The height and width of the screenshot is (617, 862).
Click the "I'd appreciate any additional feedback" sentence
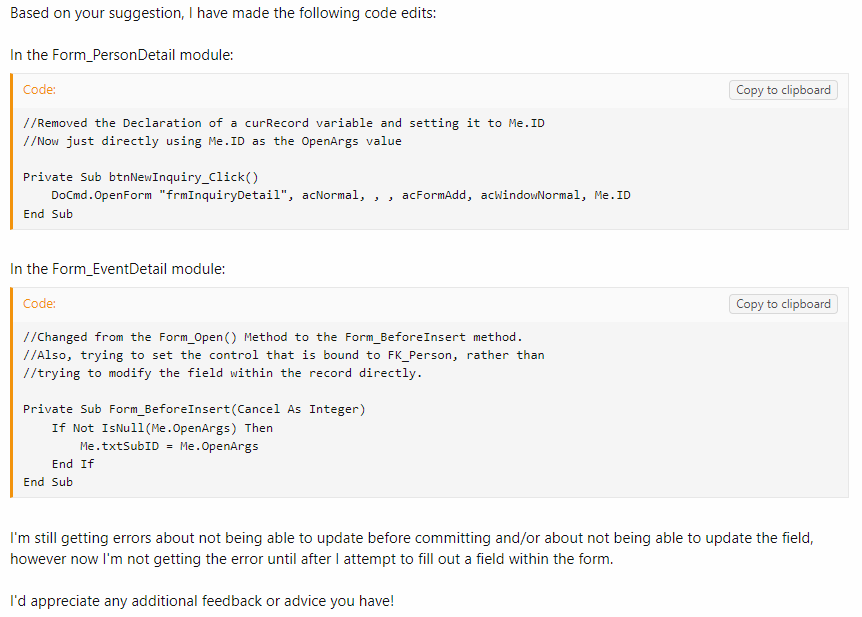(201, 601)
